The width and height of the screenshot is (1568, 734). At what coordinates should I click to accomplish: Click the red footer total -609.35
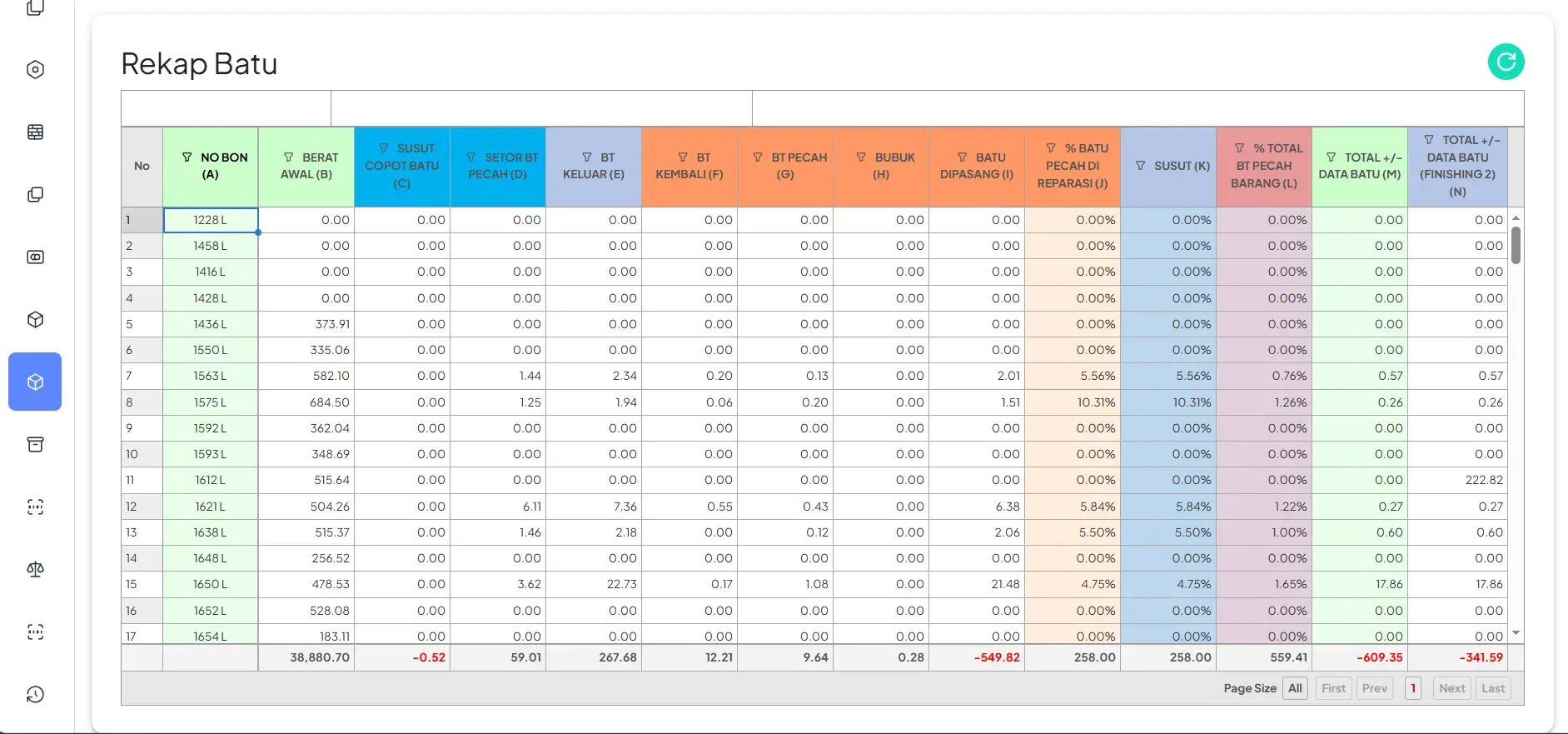pos(1360,657)
